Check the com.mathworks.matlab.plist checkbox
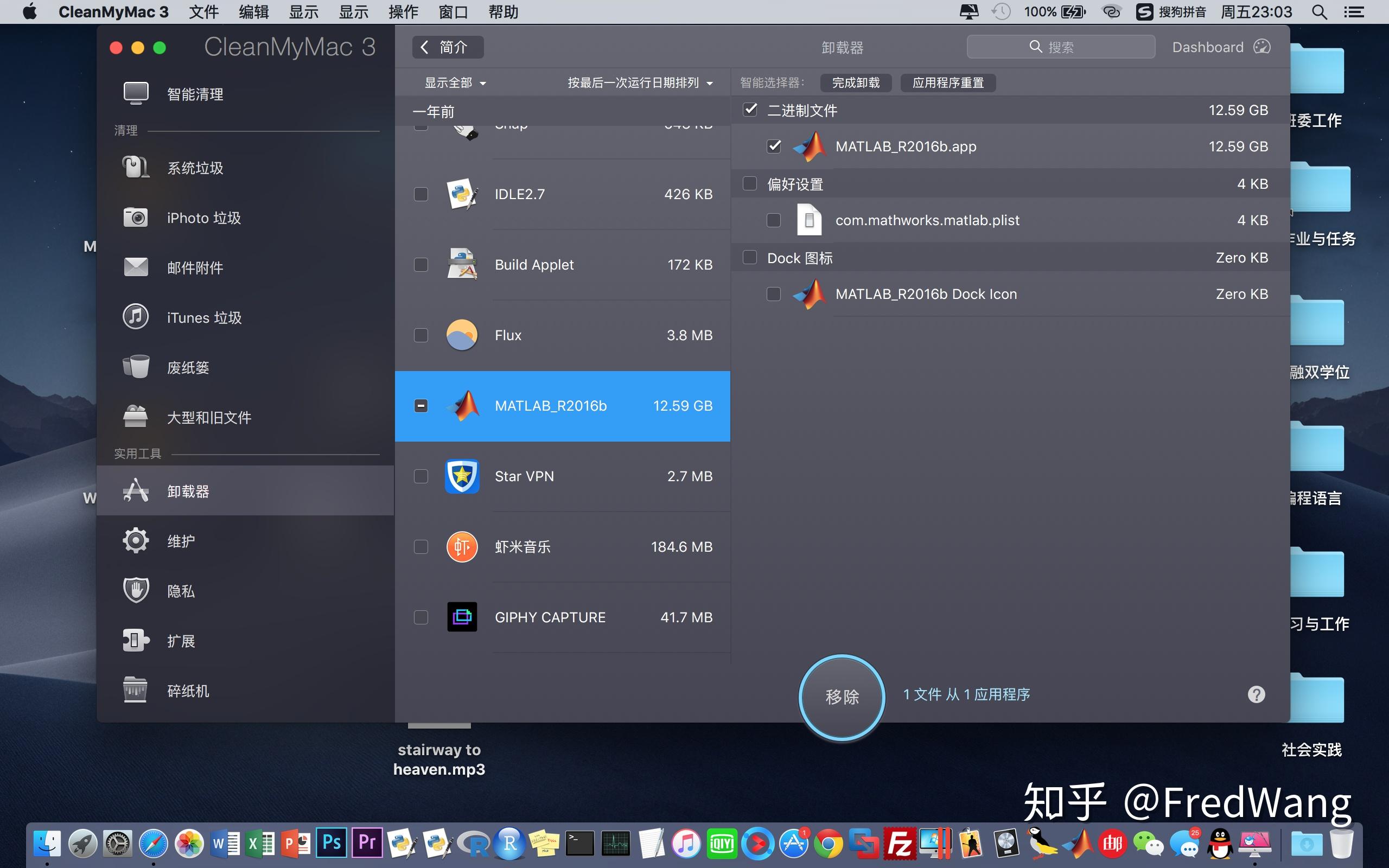 pyautogui.click(x=774, y=220)
